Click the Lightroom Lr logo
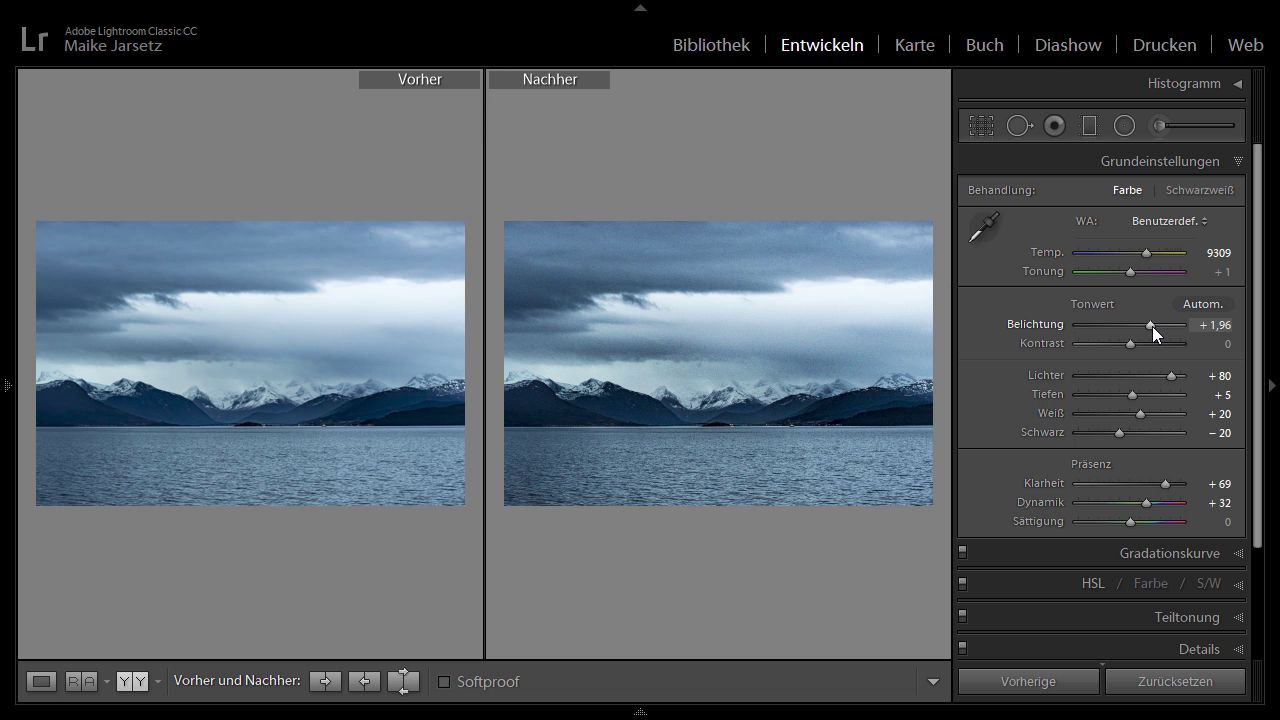This screenshot has width=1280, height=720. click(x=34, y=39)
